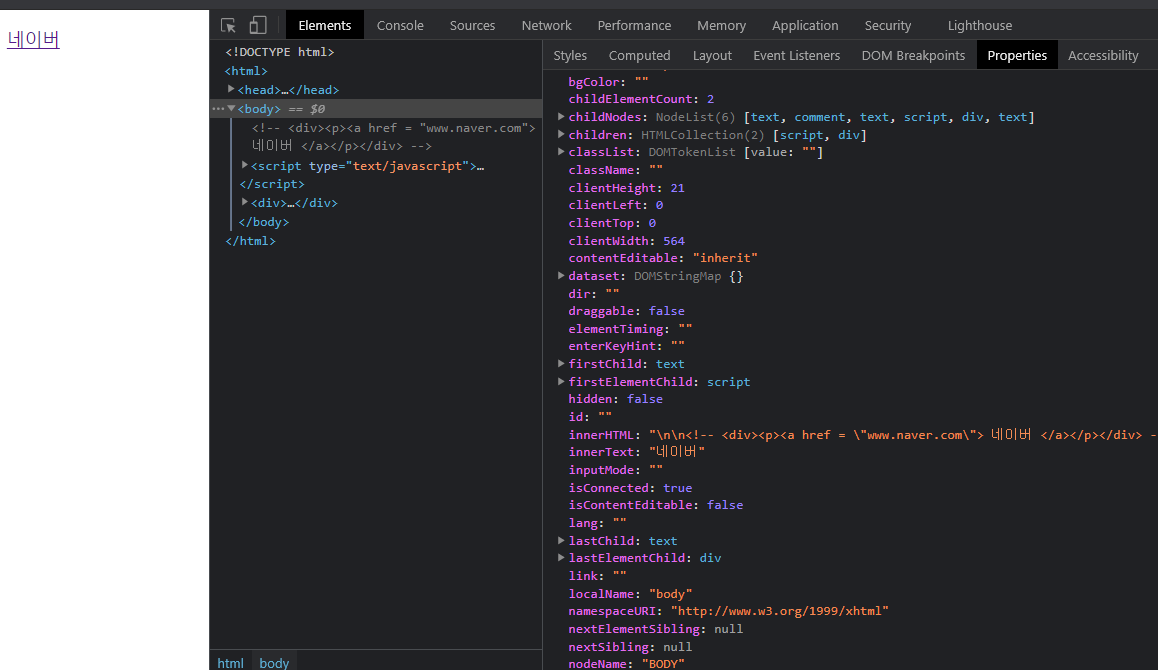Open the Lighthouse tab

click(980, 25)
